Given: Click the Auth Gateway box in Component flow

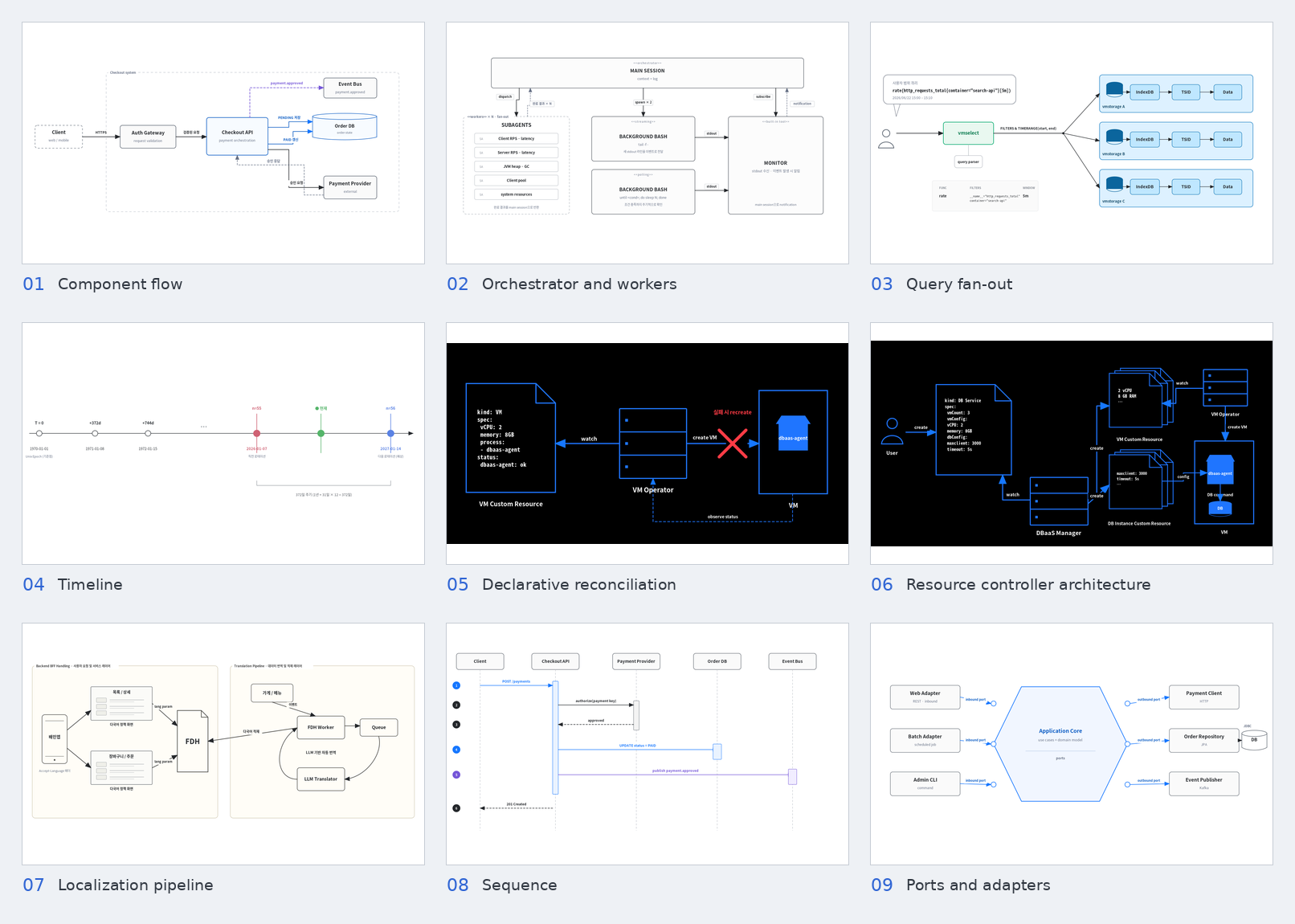Looking at the screenshot, I should coord(148,137).
